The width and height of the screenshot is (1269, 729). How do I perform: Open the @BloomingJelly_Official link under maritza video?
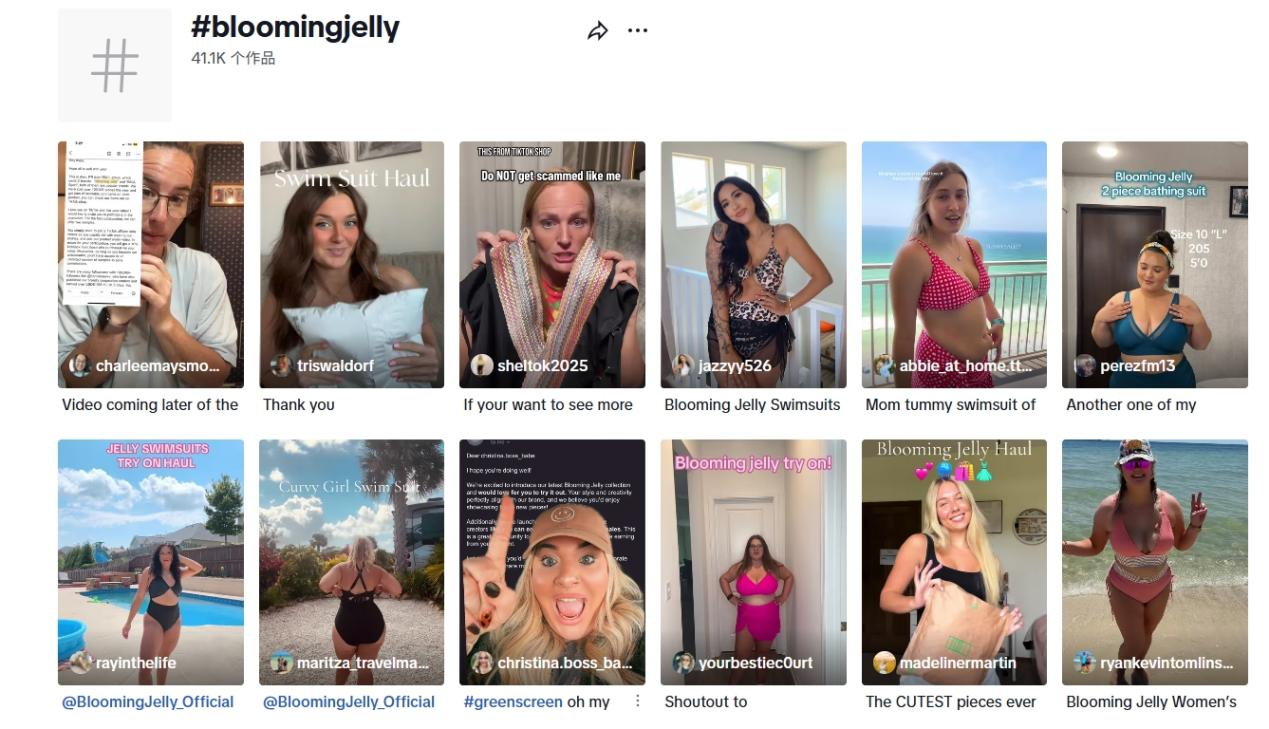tap(349, 702)
